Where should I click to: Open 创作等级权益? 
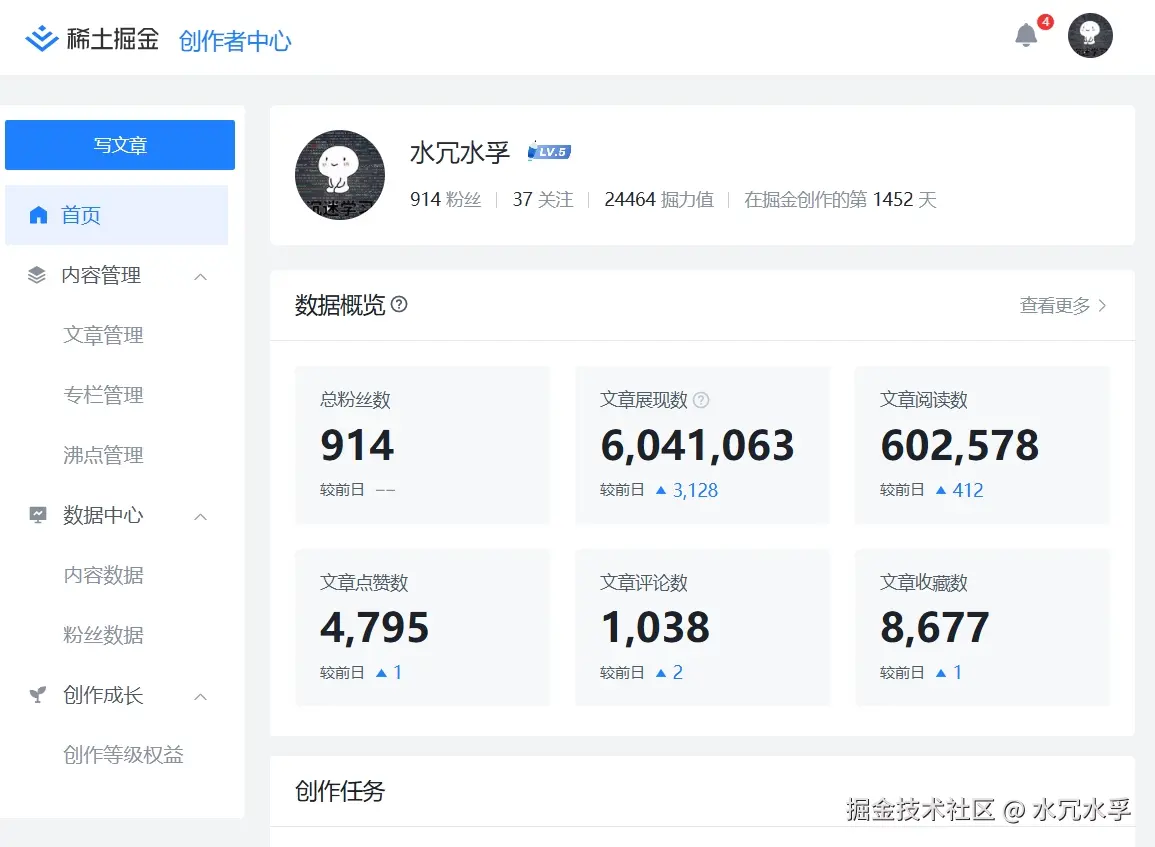[123, 755]
